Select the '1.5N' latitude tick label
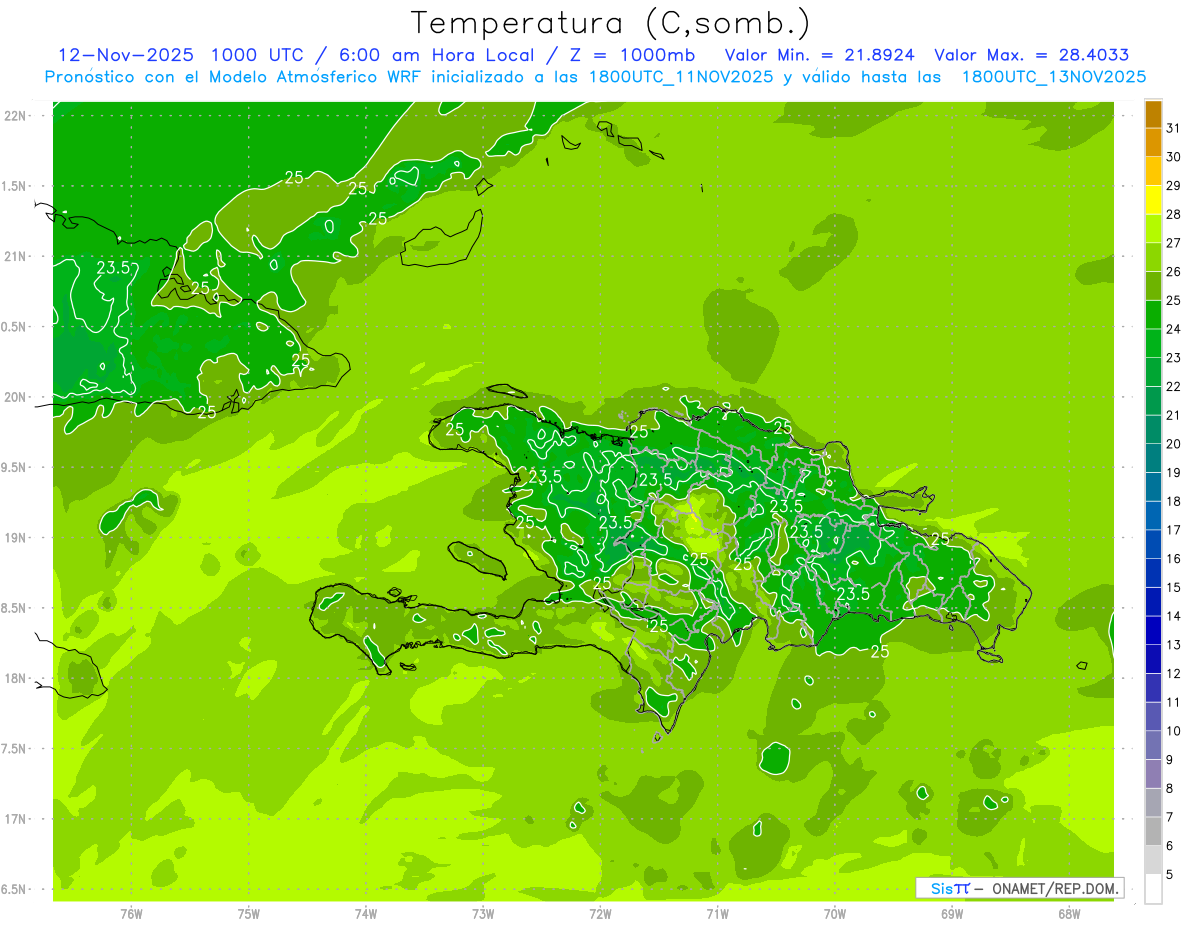This screenshot has height=927, width=1200. coord(14,186)
